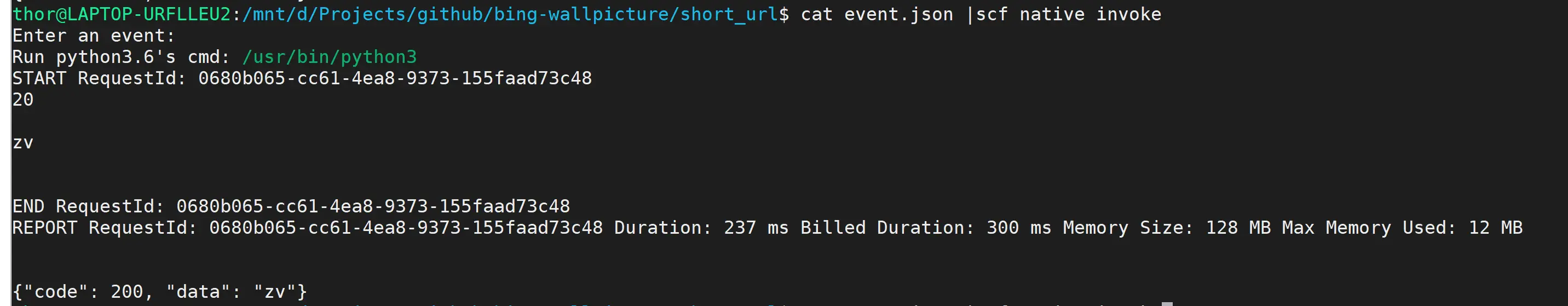
Task: Click the 'Max Memory Used: 12 MB' value
Action: coord(1403,228)
